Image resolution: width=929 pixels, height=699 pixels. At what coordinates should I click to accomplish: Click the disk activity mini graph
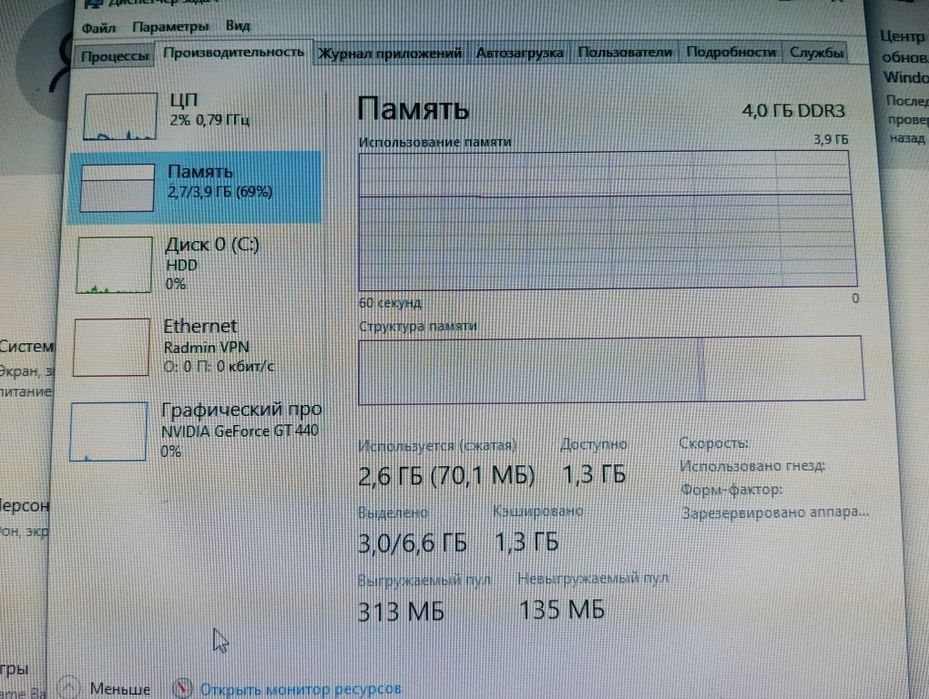(114, 265)
